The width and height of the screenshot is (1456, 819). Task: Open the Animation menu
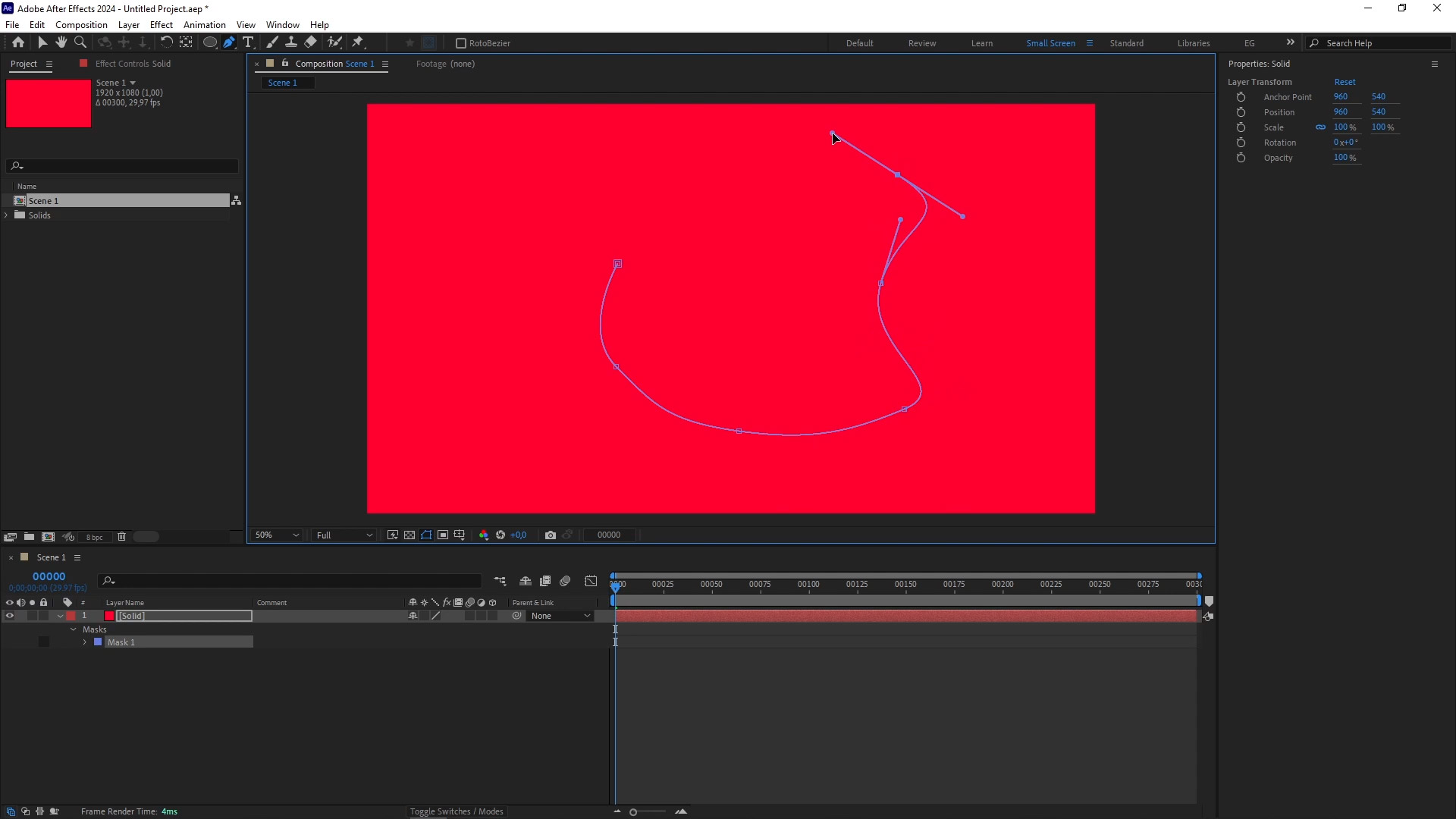pos(204,25)
